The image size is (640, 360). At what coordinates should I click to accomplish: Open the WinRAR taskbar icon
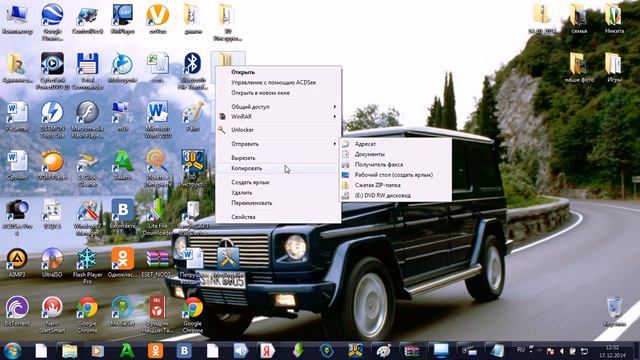412,351
